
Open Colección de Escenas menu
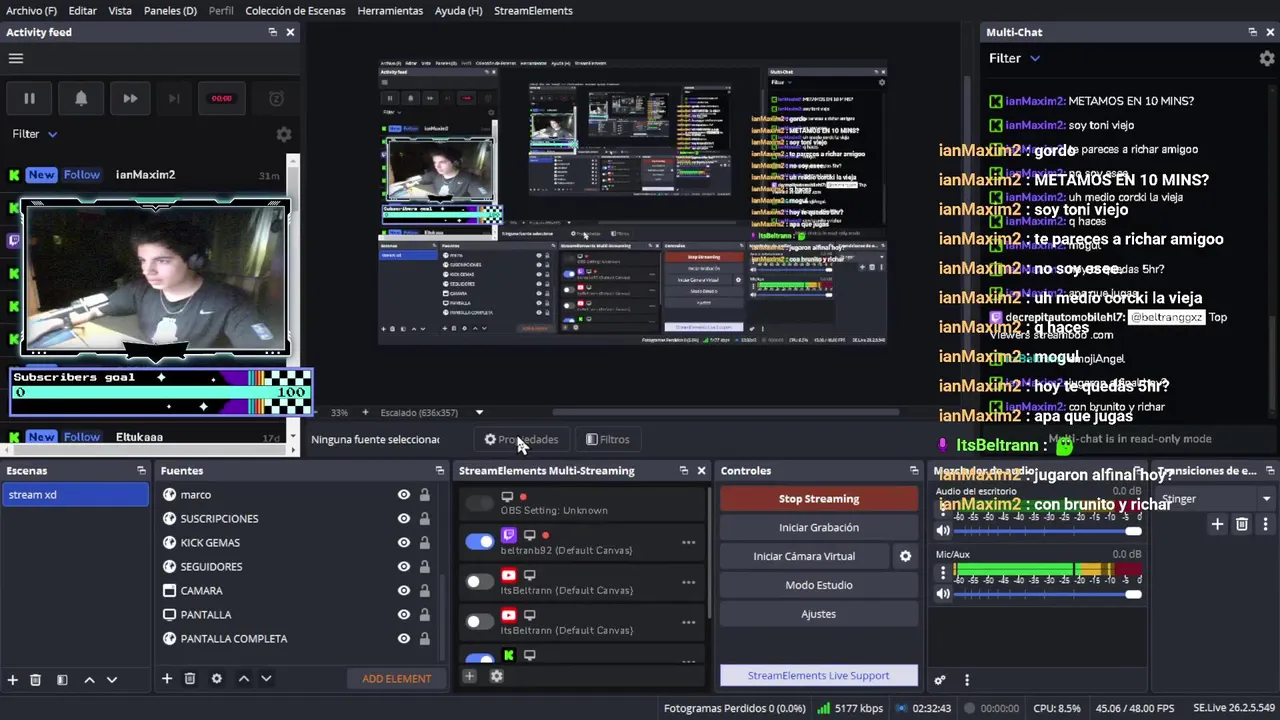295,10
